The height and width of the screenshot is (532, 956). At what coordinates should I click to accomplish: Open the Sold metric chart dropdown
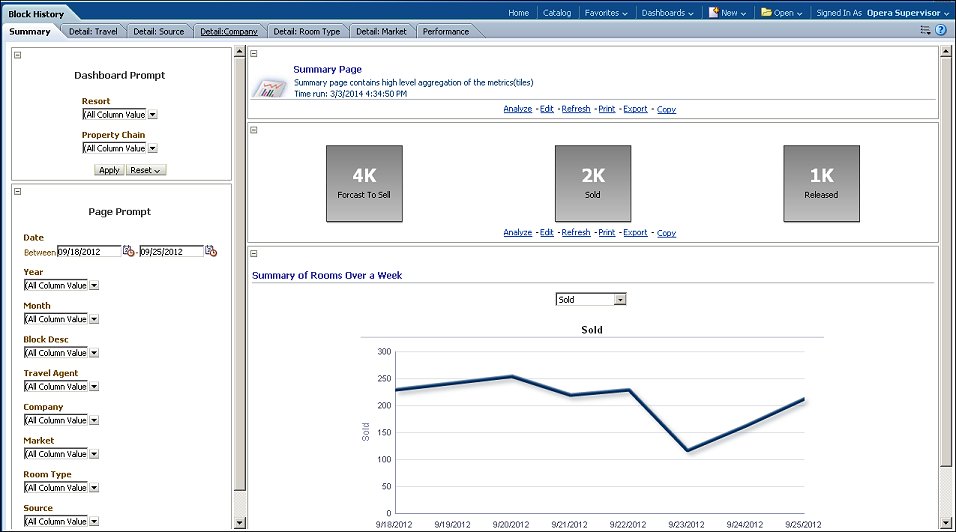pos(620,299)
